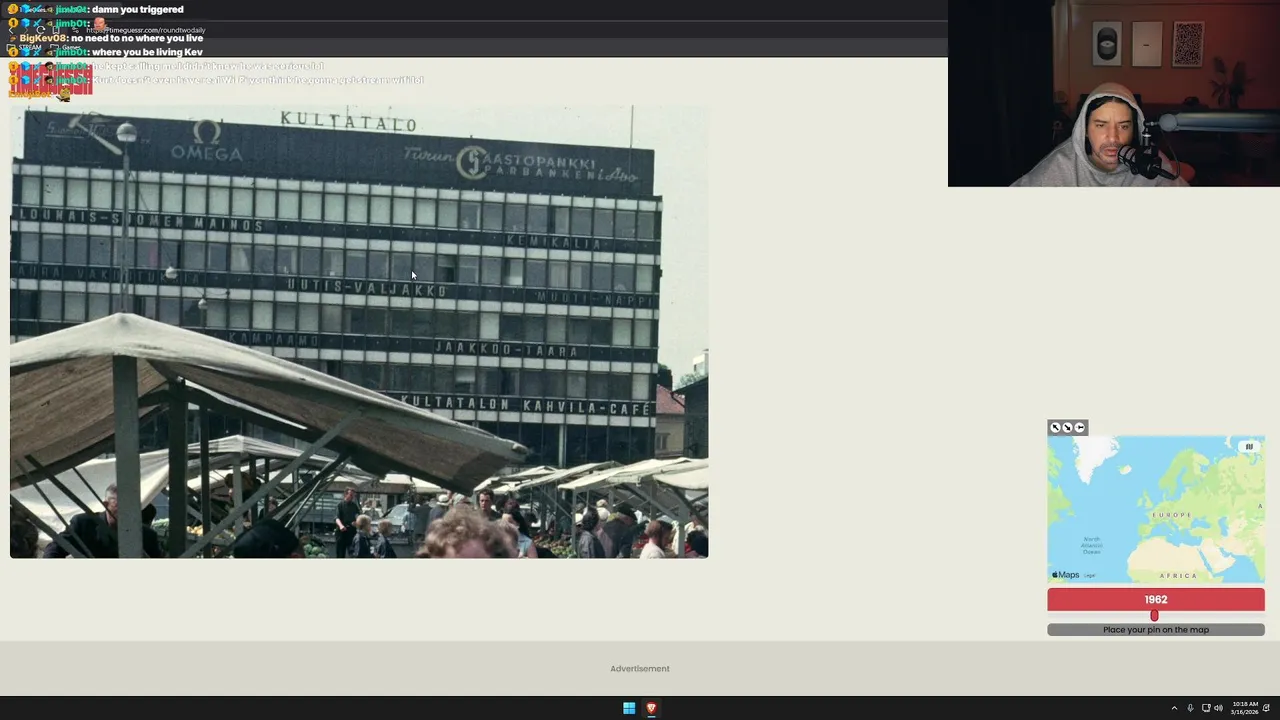Click the red 1962 year display bar

[1156, 599]
